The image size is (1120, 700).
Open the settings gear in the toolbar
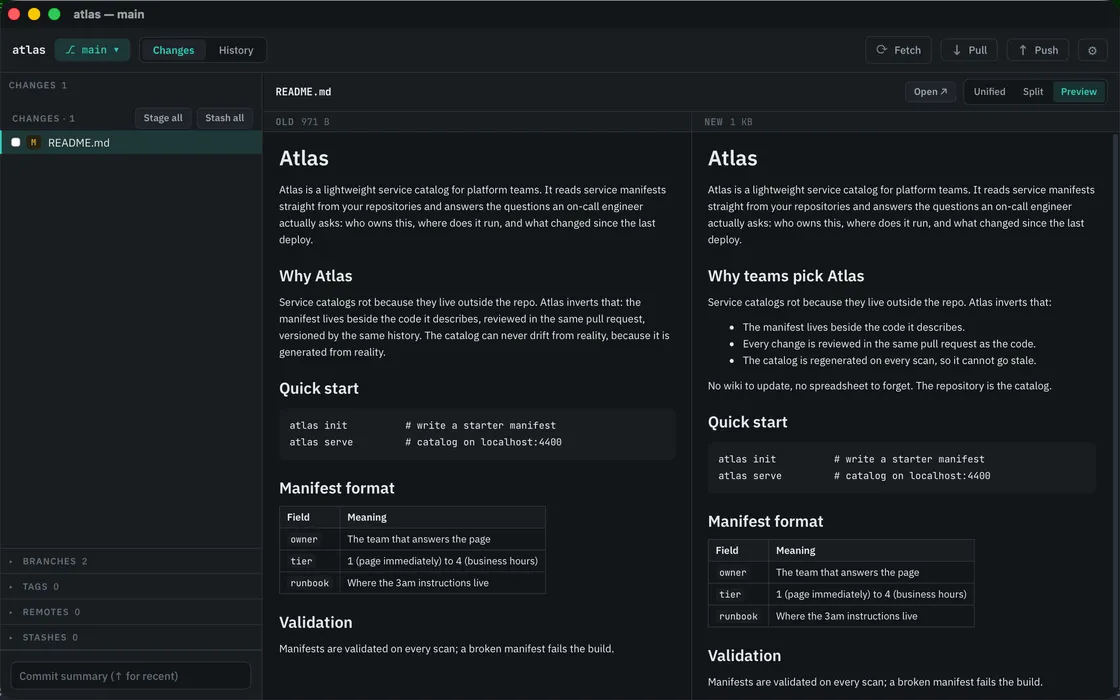point(1091,50)
